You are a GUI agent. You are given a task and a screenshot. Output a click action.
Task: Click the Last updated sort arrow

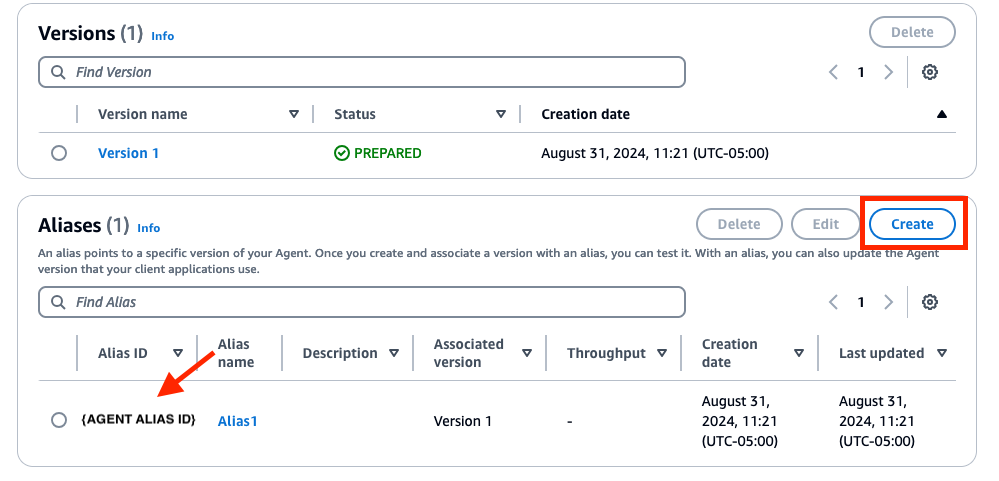click(x=942, y=353)
